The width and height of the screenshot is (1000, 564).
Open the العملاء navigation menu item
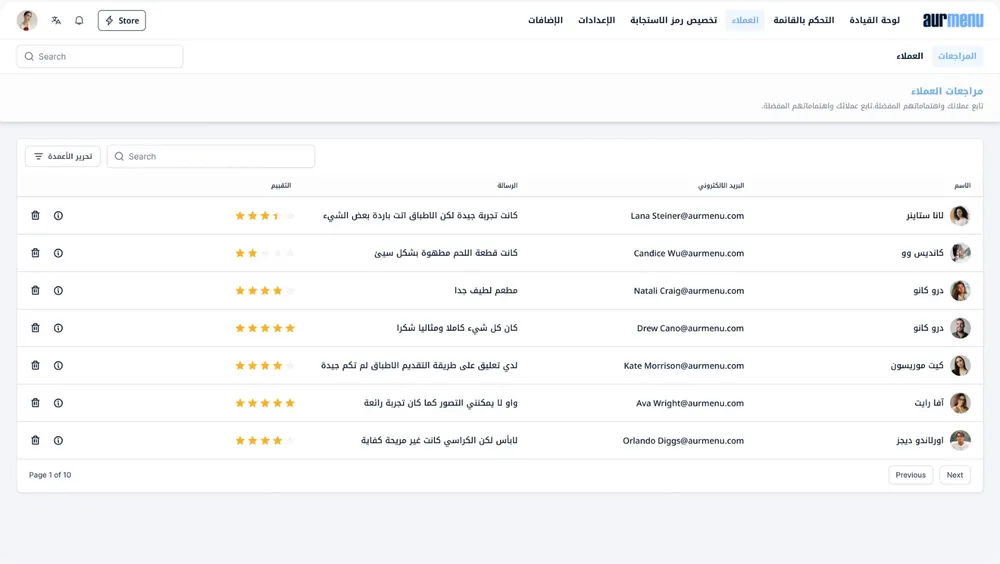745,20
